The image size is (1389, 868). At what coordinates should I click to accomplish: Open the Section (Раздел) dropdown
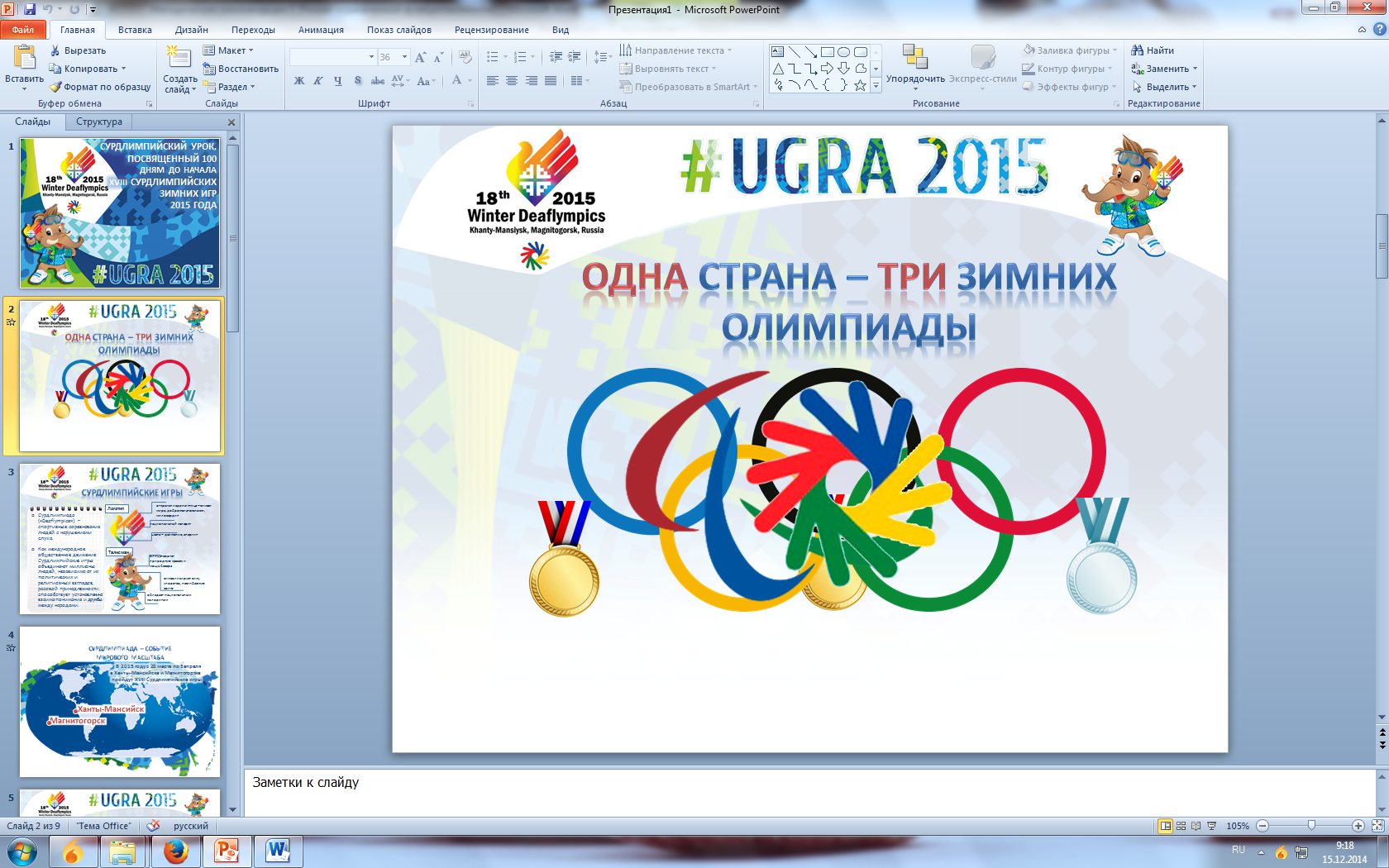point(230,87)
